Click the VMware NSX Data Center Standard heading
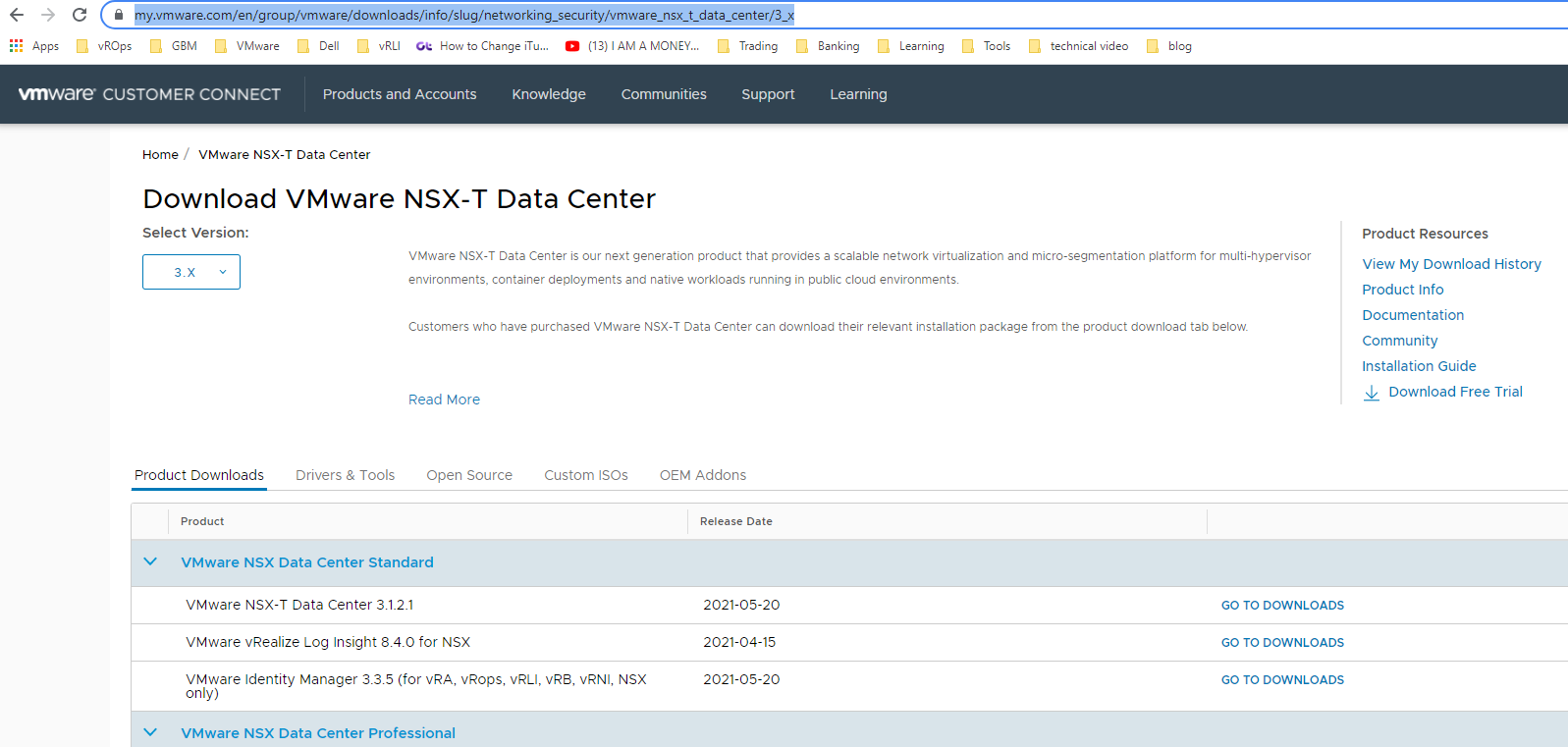 pos(307,562)
